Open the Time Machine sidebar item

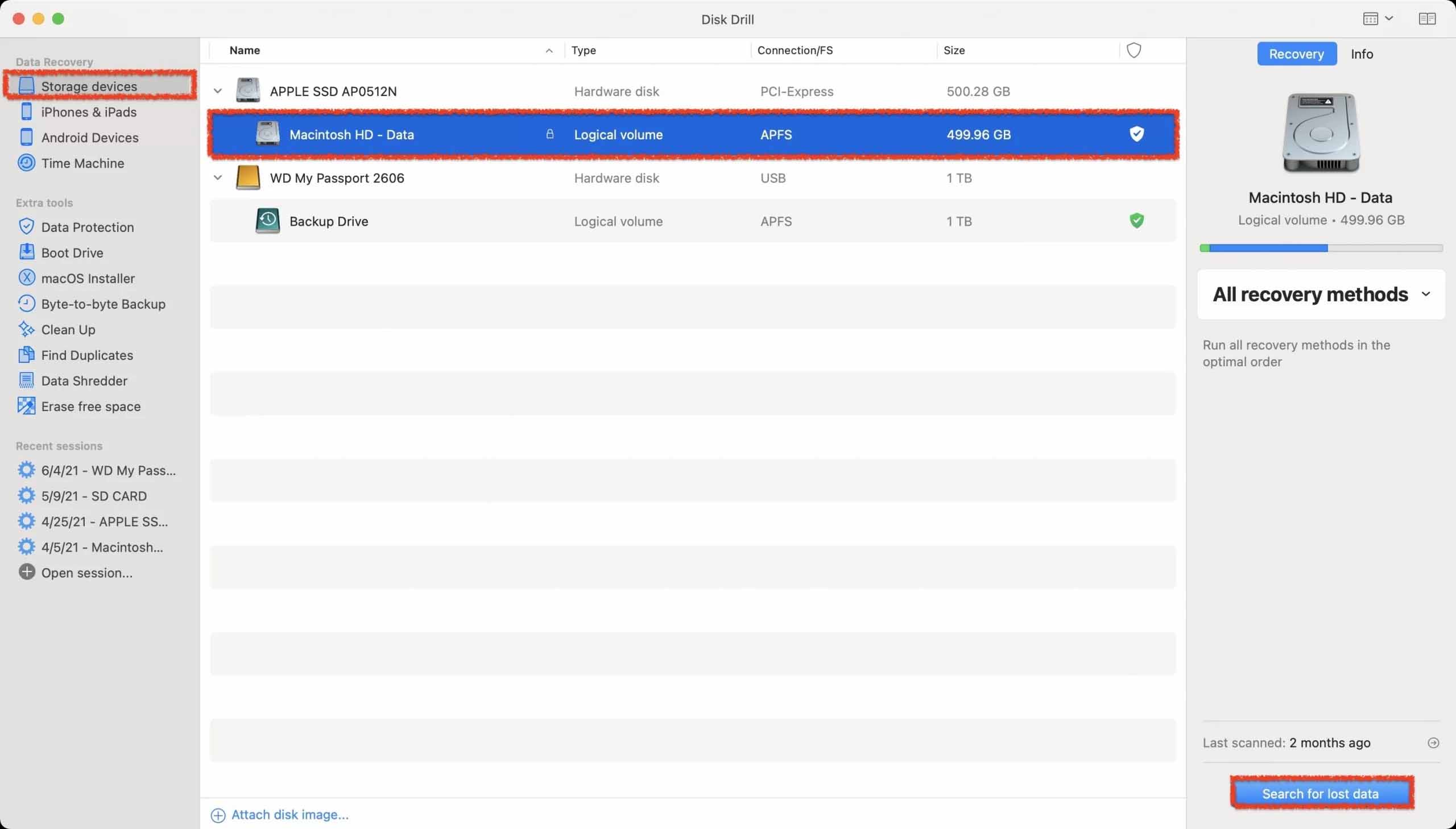tap(71, 163)
